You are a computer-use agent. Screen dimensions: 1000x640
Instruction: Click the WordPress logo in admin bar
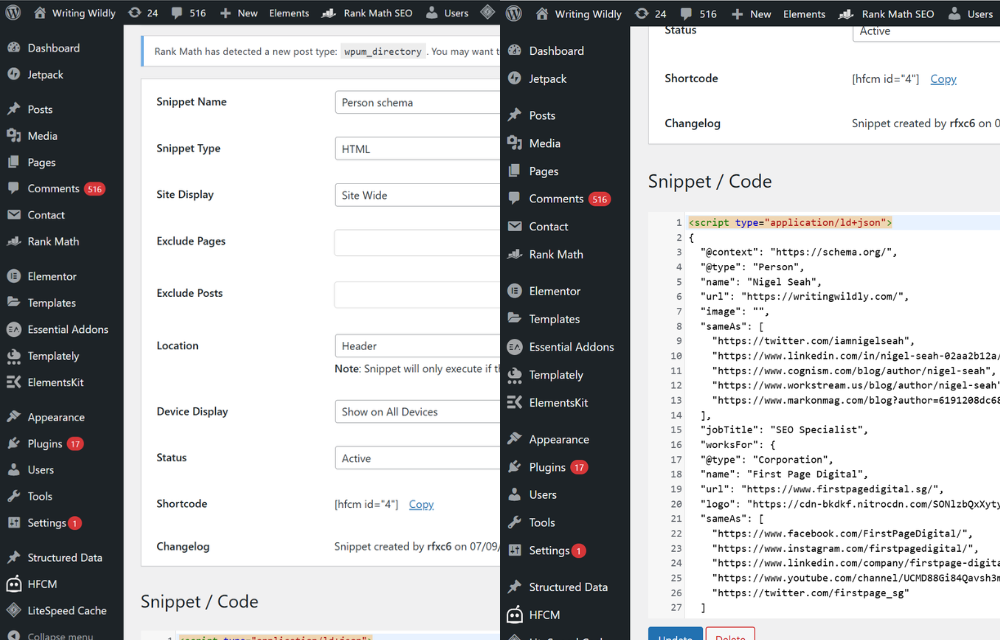[14, 14]
